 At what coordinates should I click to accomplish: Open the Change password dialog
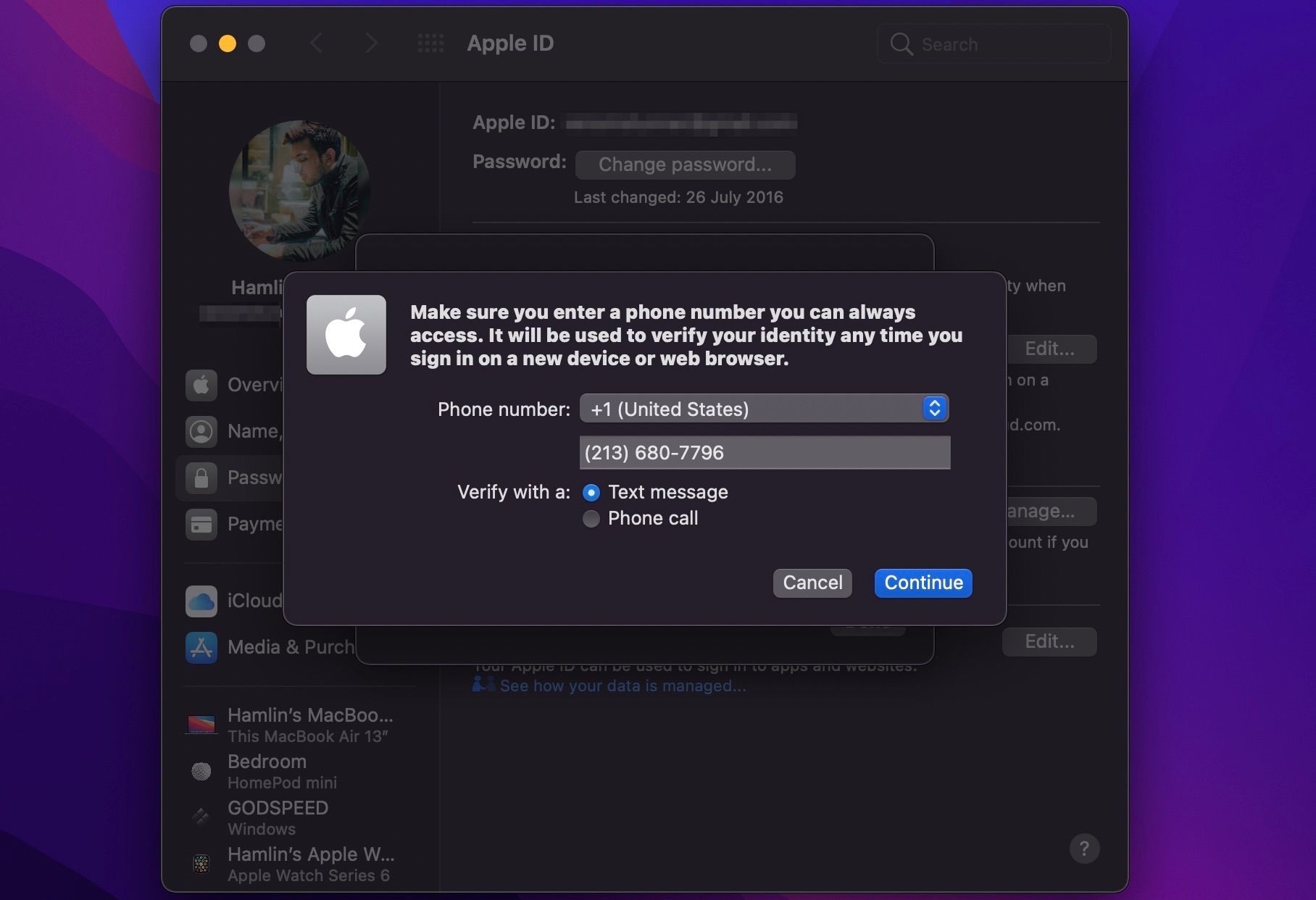(685, 164)
